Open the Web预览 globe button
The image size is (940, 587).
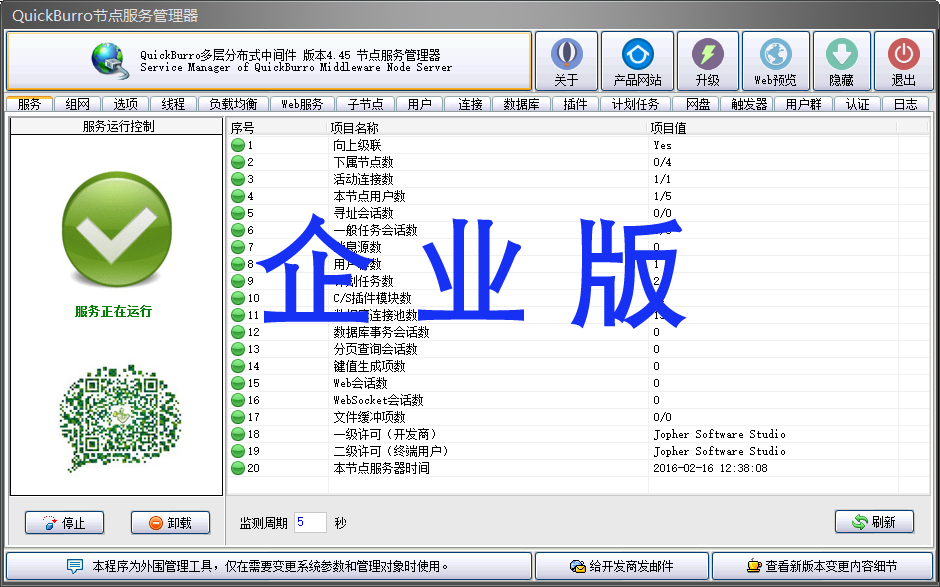click(x=776, y=61)
